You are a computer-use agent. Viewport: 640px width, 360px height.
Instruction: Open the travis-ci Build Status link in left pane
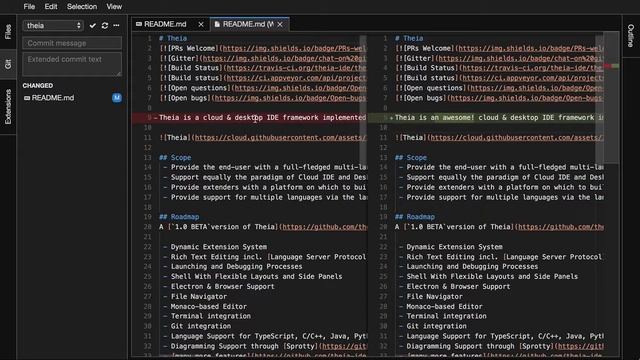click(x=295, y=68)
